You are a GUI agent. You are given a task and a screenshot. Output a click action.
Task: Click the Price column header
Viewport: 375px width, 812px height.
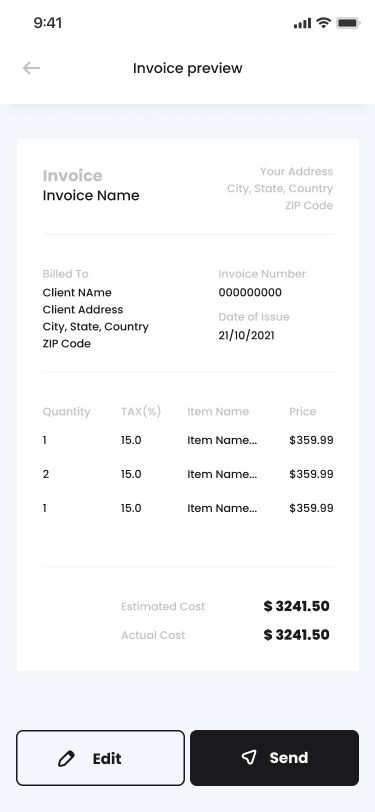tap(302, 412)
